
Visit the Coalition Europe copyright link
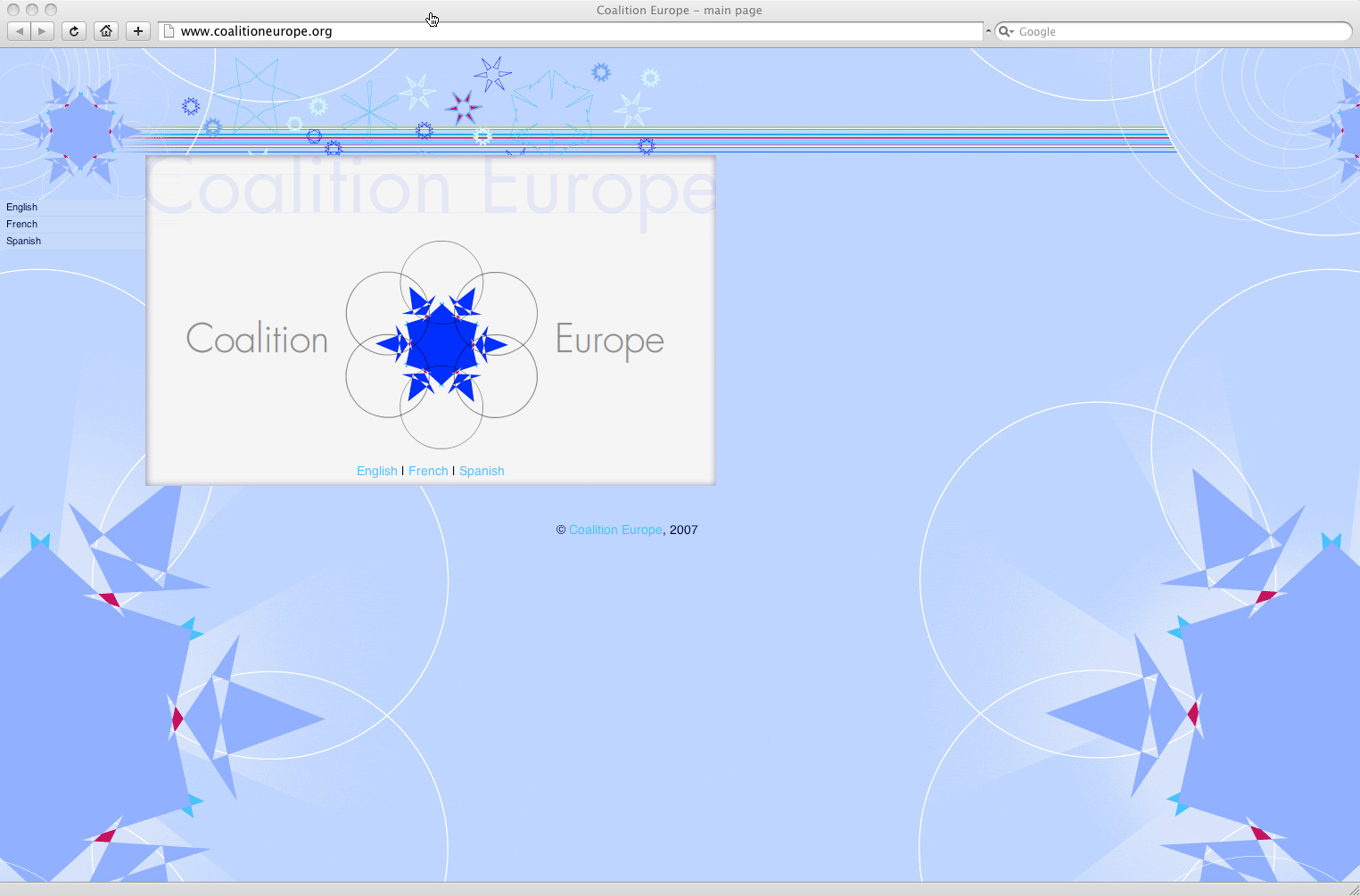(615, 530)
